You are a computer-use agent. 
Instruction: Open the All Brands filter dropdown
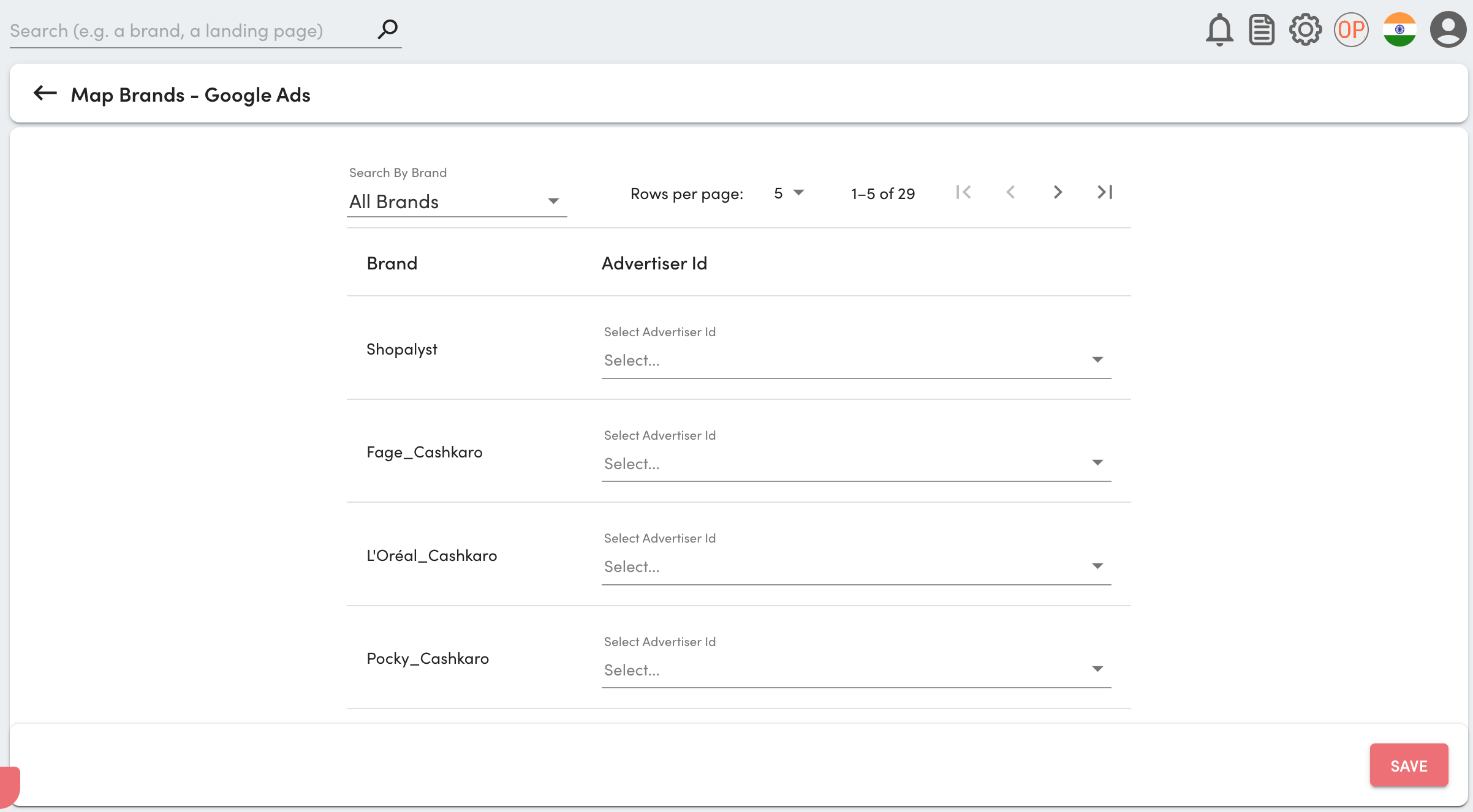pos(456,201)
